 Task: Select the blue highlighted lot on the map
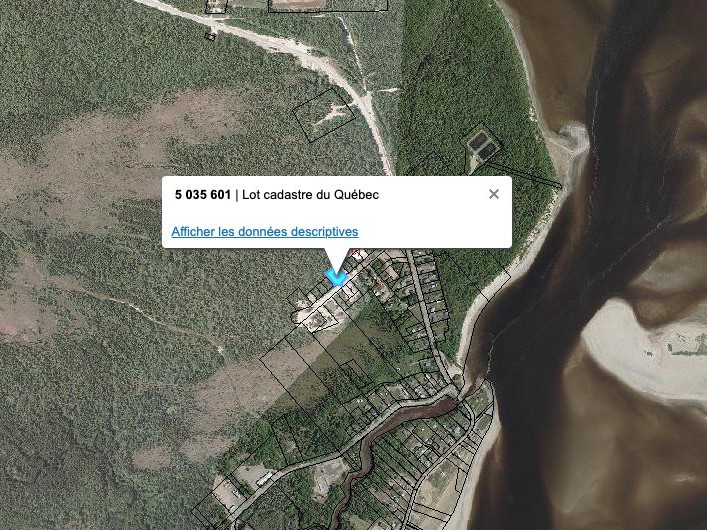pos(336,277)
